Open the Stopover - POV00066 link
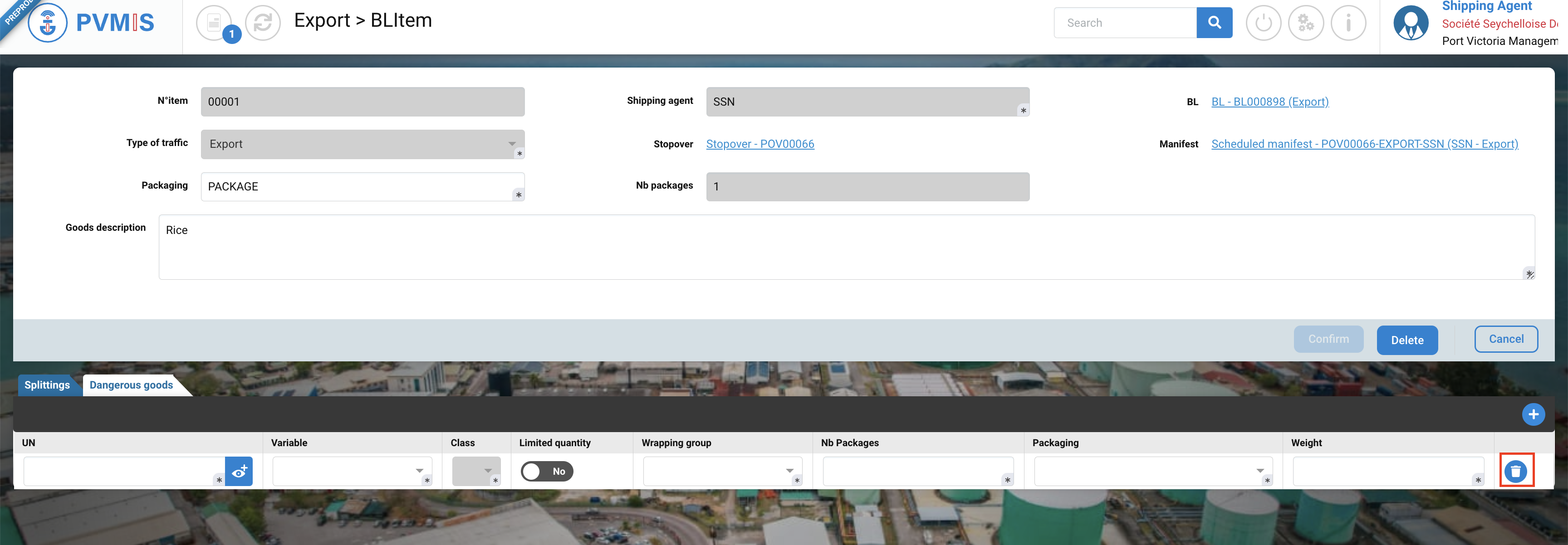 759,144
